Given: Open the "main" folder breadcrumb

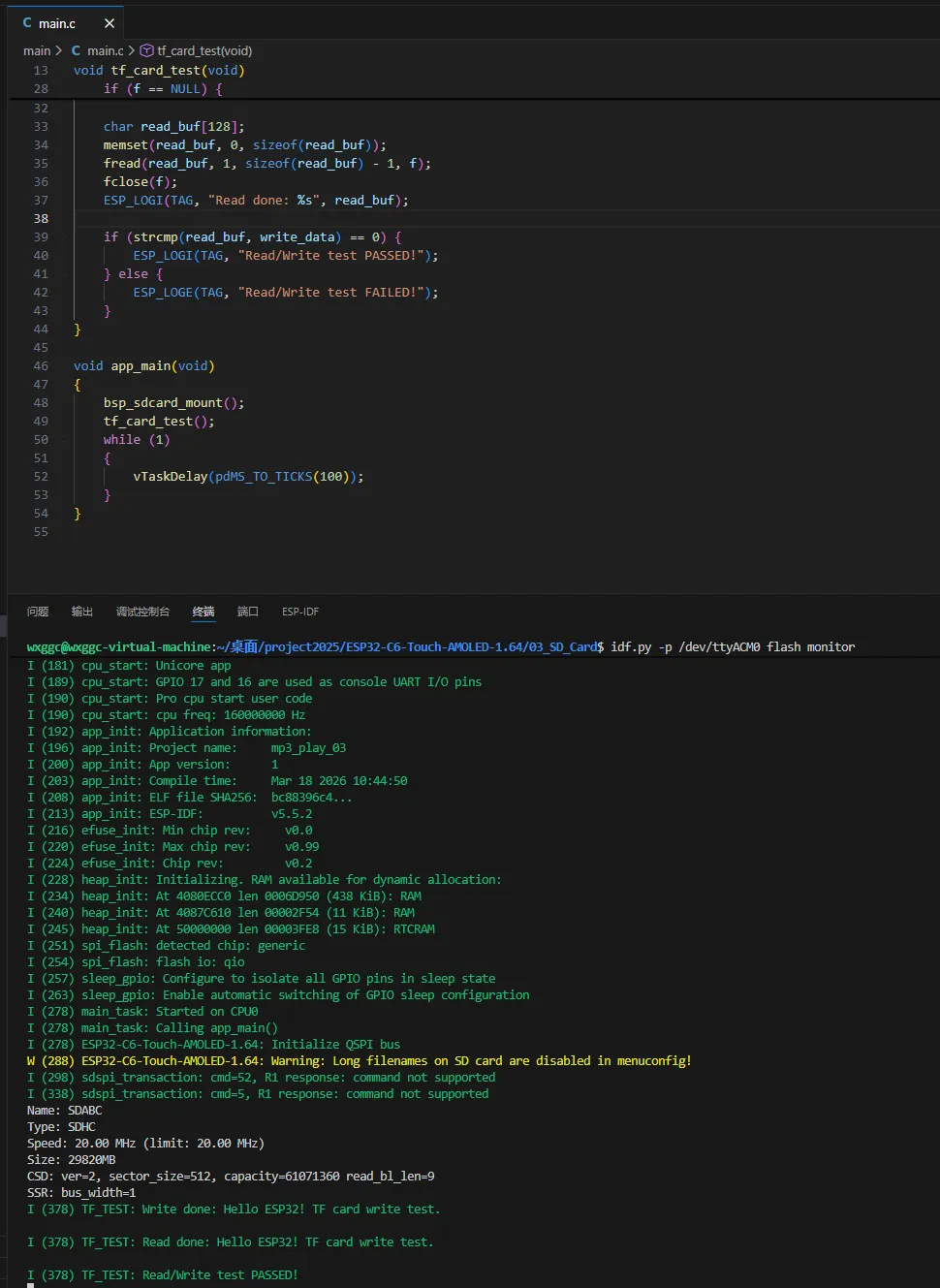Looking at the screenshot, I should (37, 50).
